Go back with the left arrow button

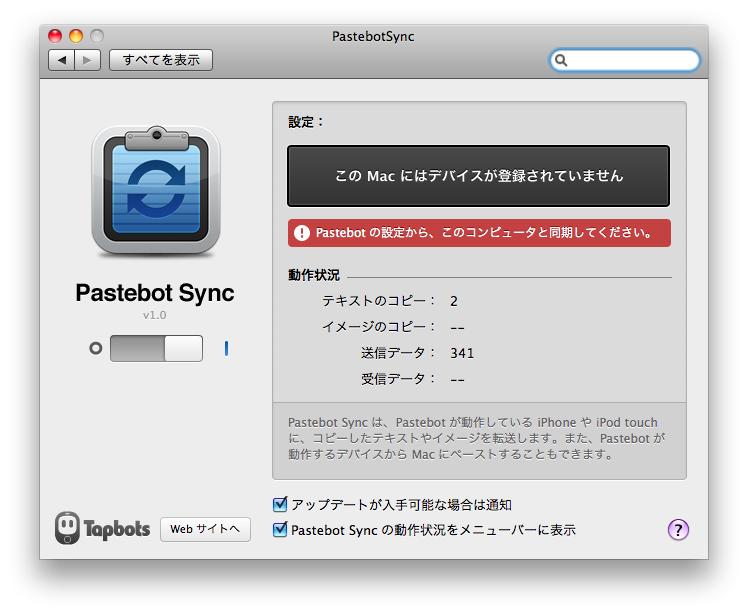pos(62,60)
